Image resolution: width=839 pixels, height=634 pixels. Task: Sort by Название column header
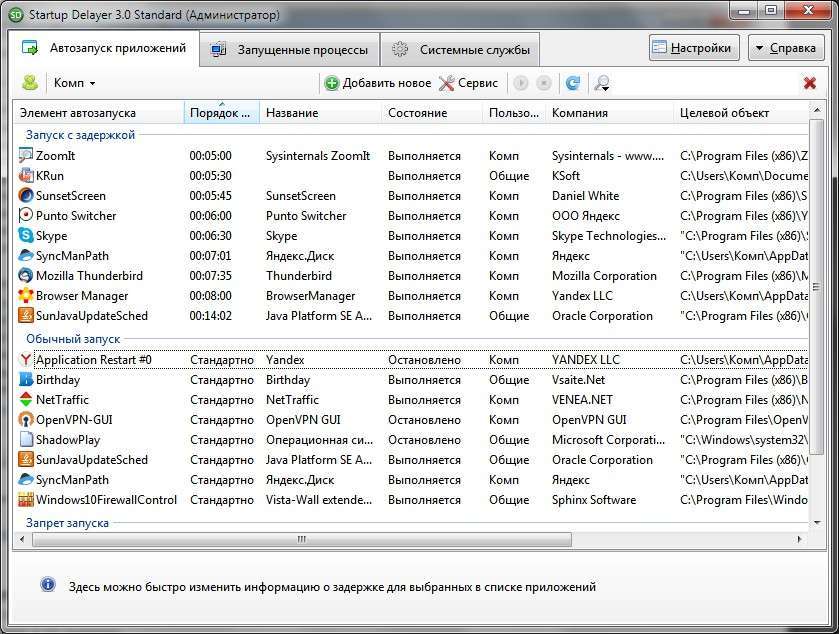321,113
